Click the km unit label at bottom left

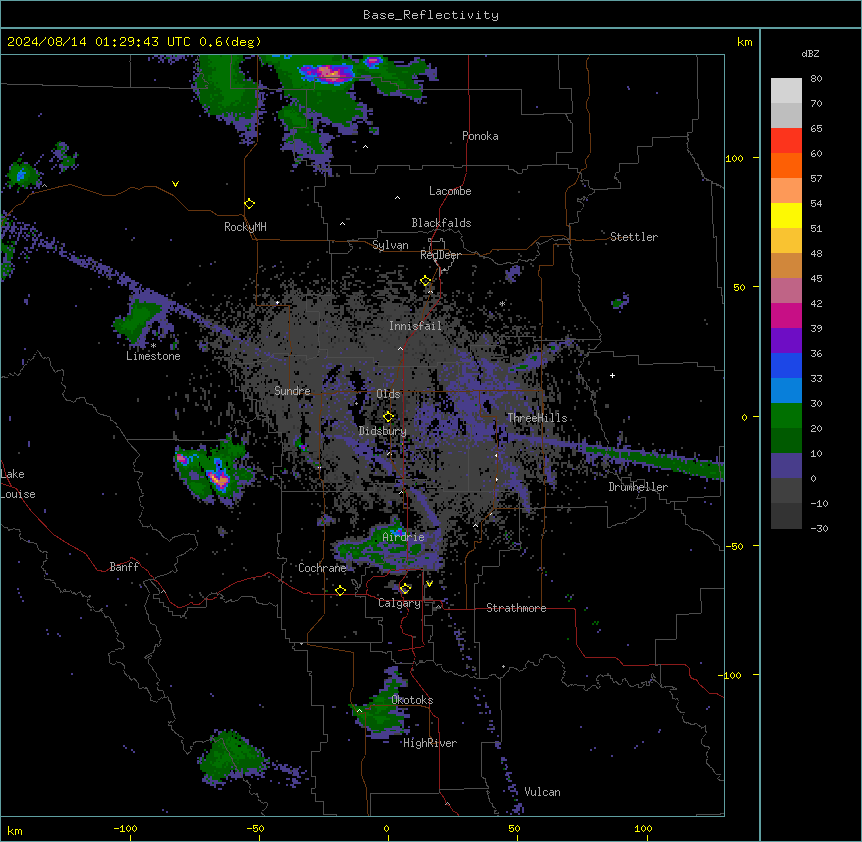15,830
